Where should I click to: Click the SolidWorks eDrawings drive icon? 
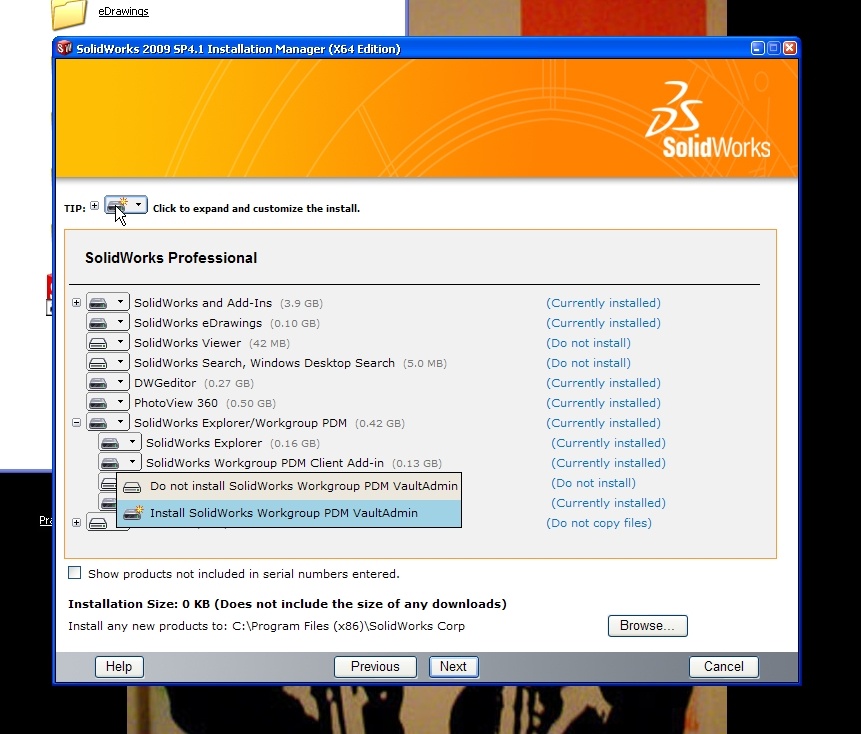[x=98, y=323]
